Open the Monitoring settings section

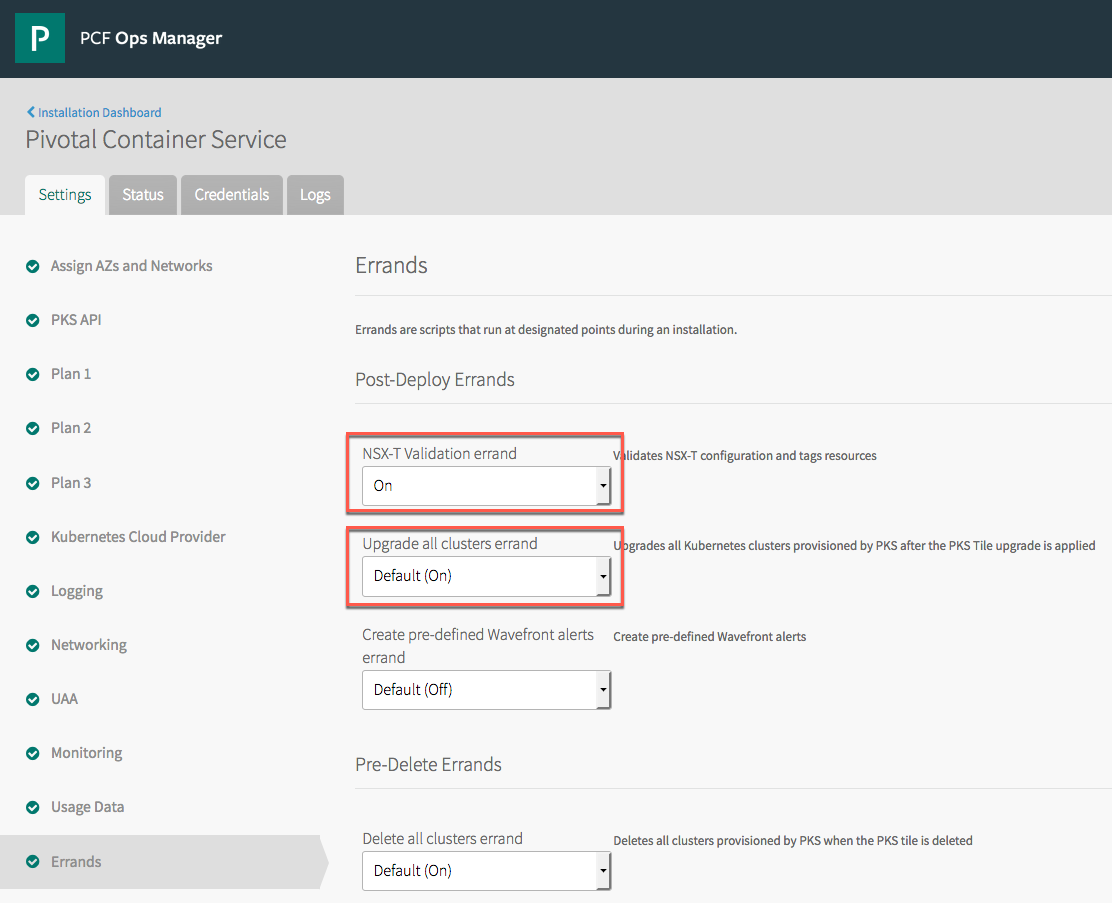pyautogui.click(x=87, y=753)
